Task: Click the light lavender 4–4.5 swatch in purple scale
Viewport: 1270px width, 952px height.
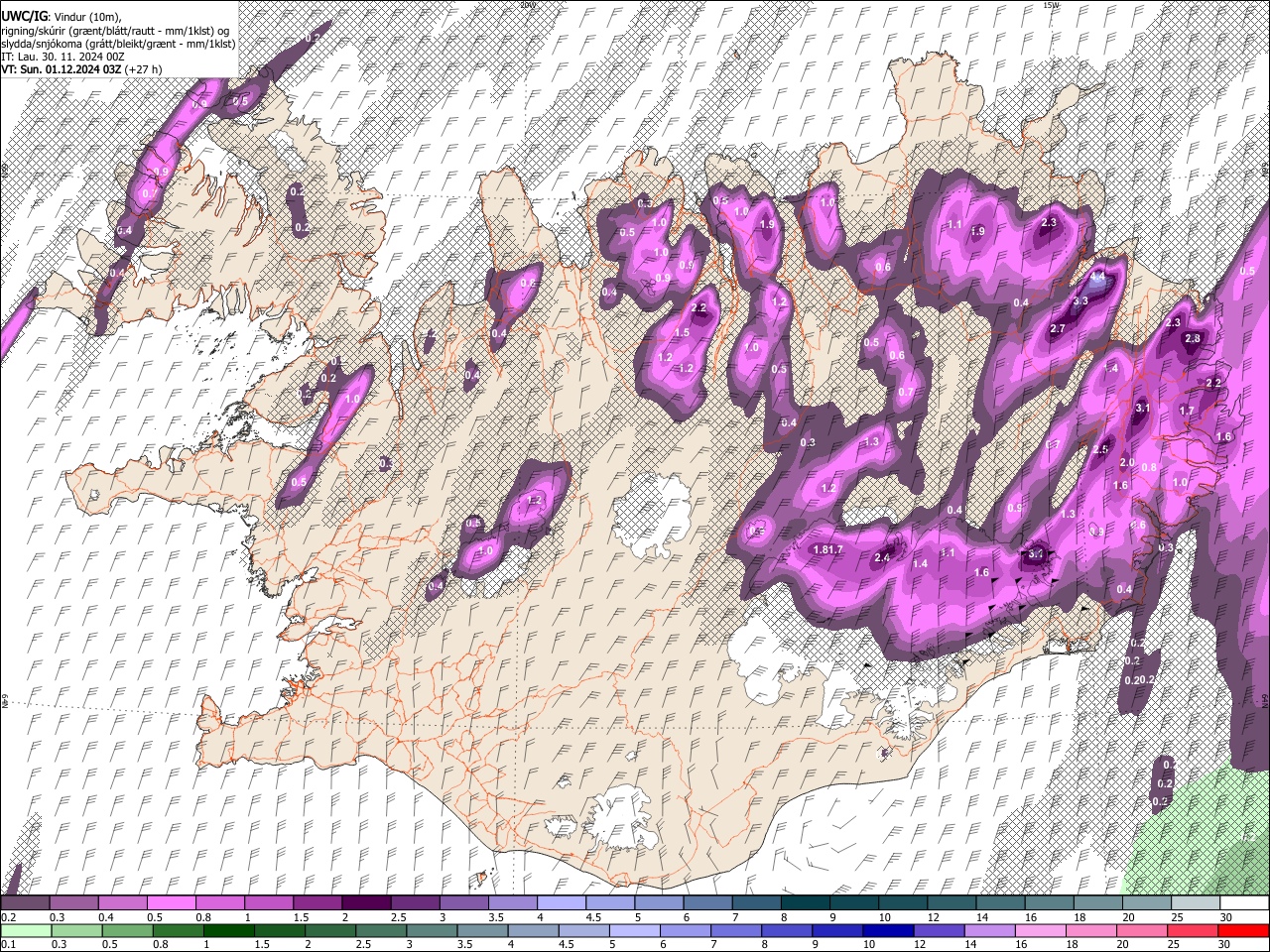Action: (562, 903)
